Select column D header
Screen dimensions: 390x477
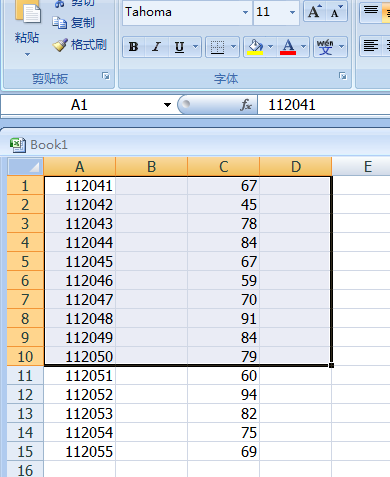(x=296, y=167)
